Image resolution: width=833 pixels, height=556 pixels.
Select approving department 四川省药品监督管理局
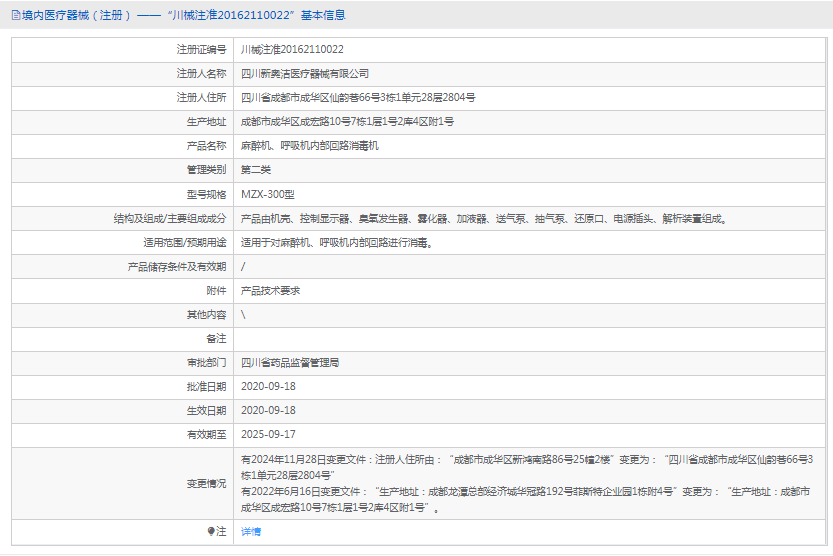click(x=290, y=363)
